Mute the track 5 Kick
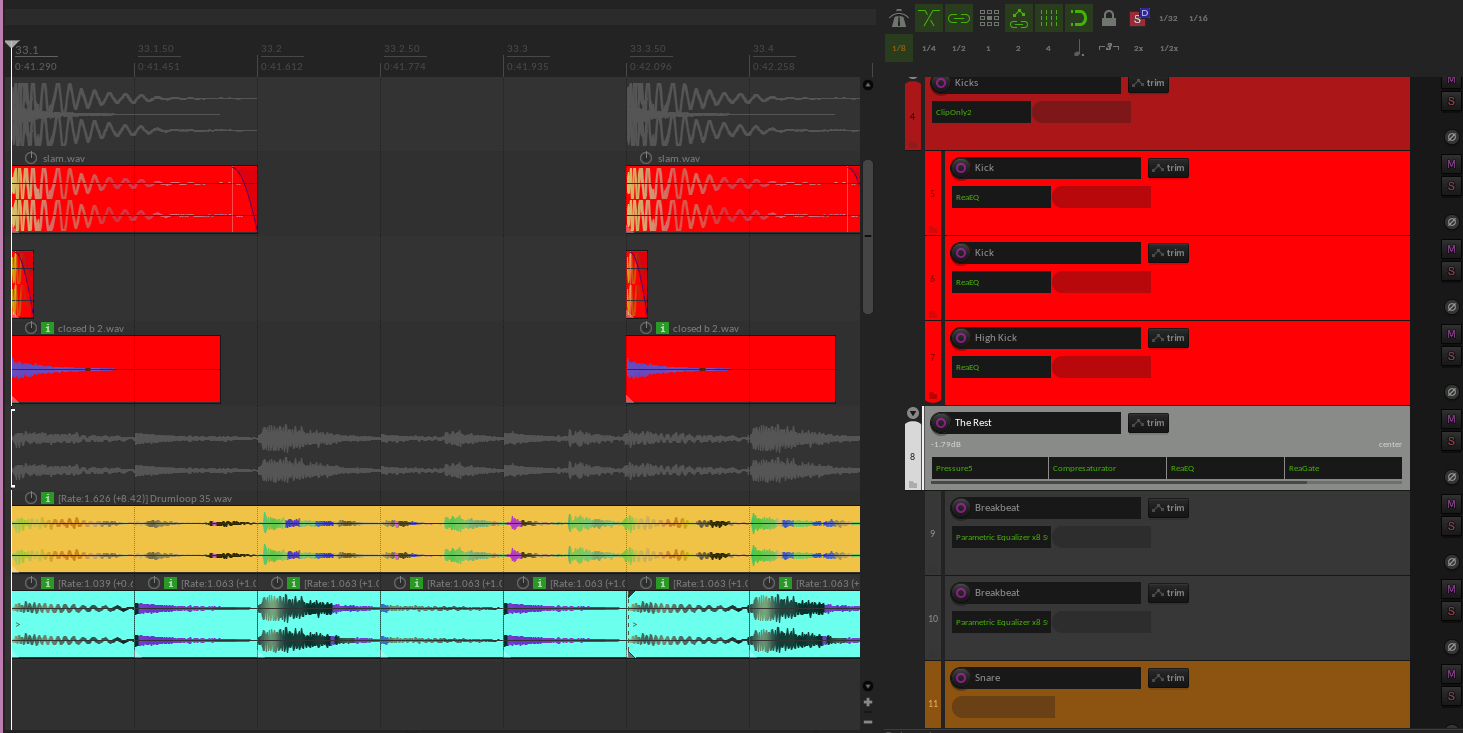Image resolution: width=1463 pixels, height=733 pixels. point(1451,164)
